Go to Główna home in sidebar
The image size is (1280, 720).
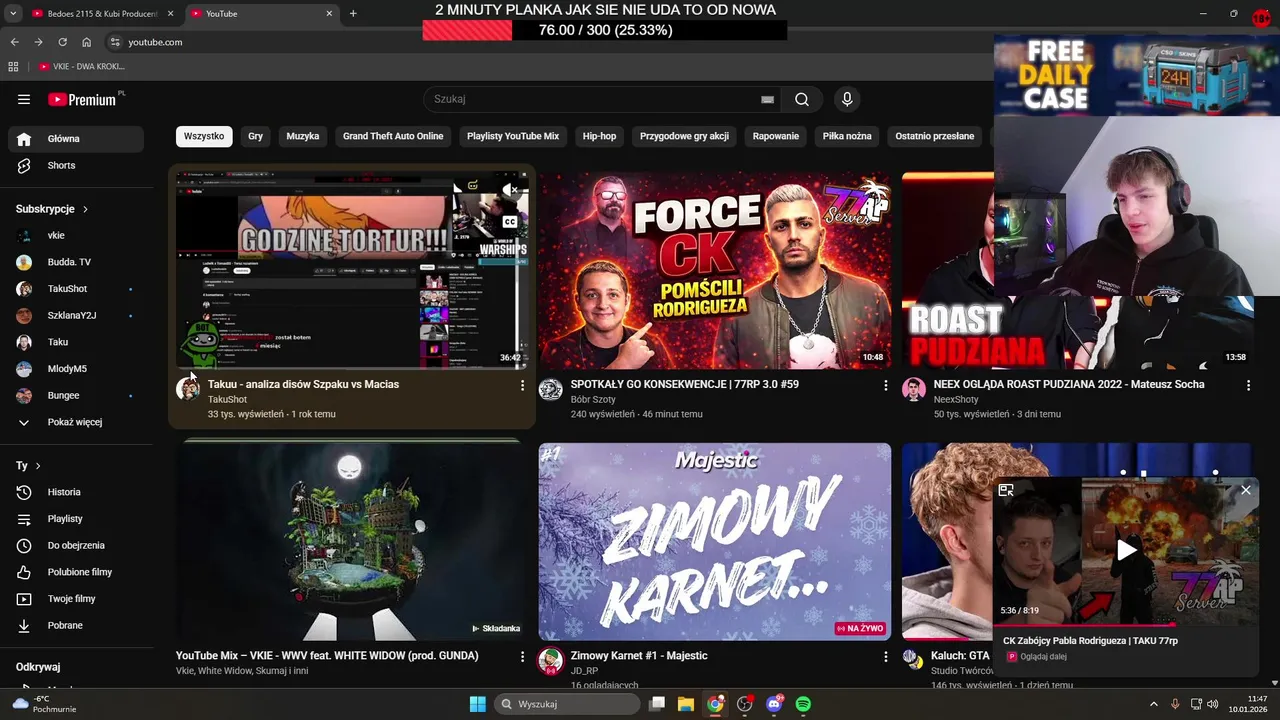click(x=76, y=139)
